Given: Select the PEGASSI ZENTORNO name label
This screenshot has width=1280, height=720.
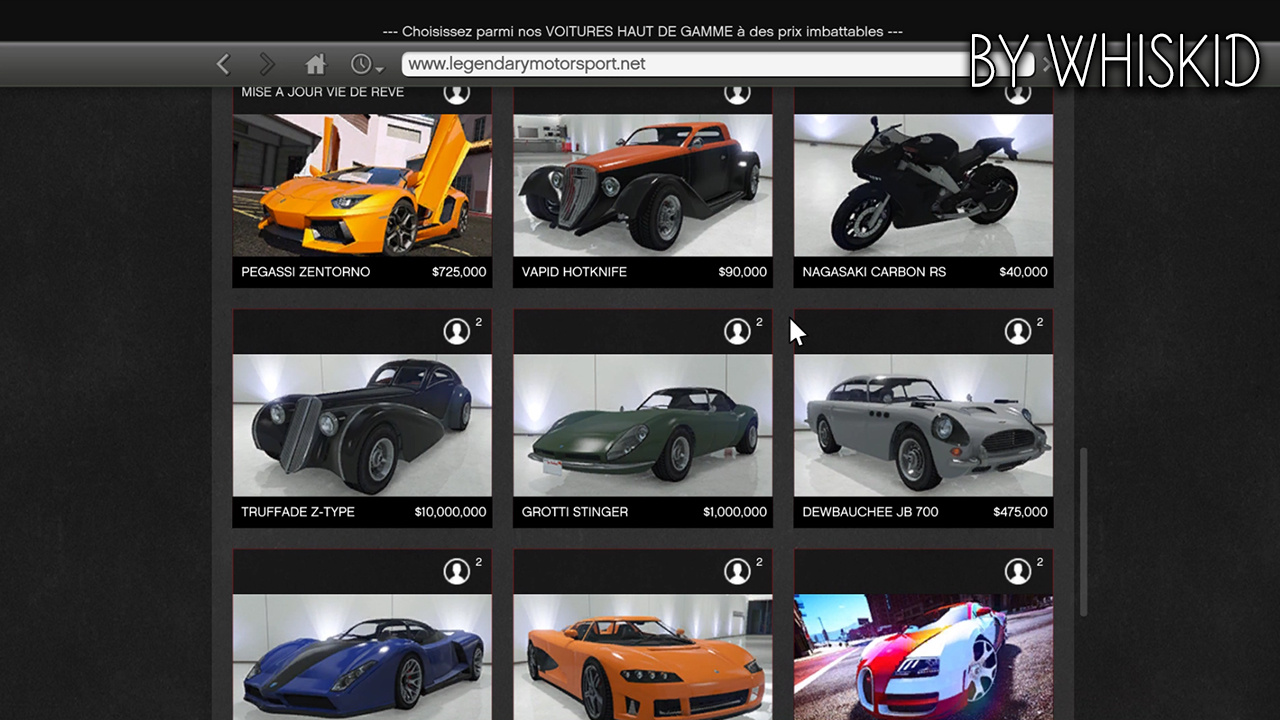Looking at the screenshot, I should 305,272.
